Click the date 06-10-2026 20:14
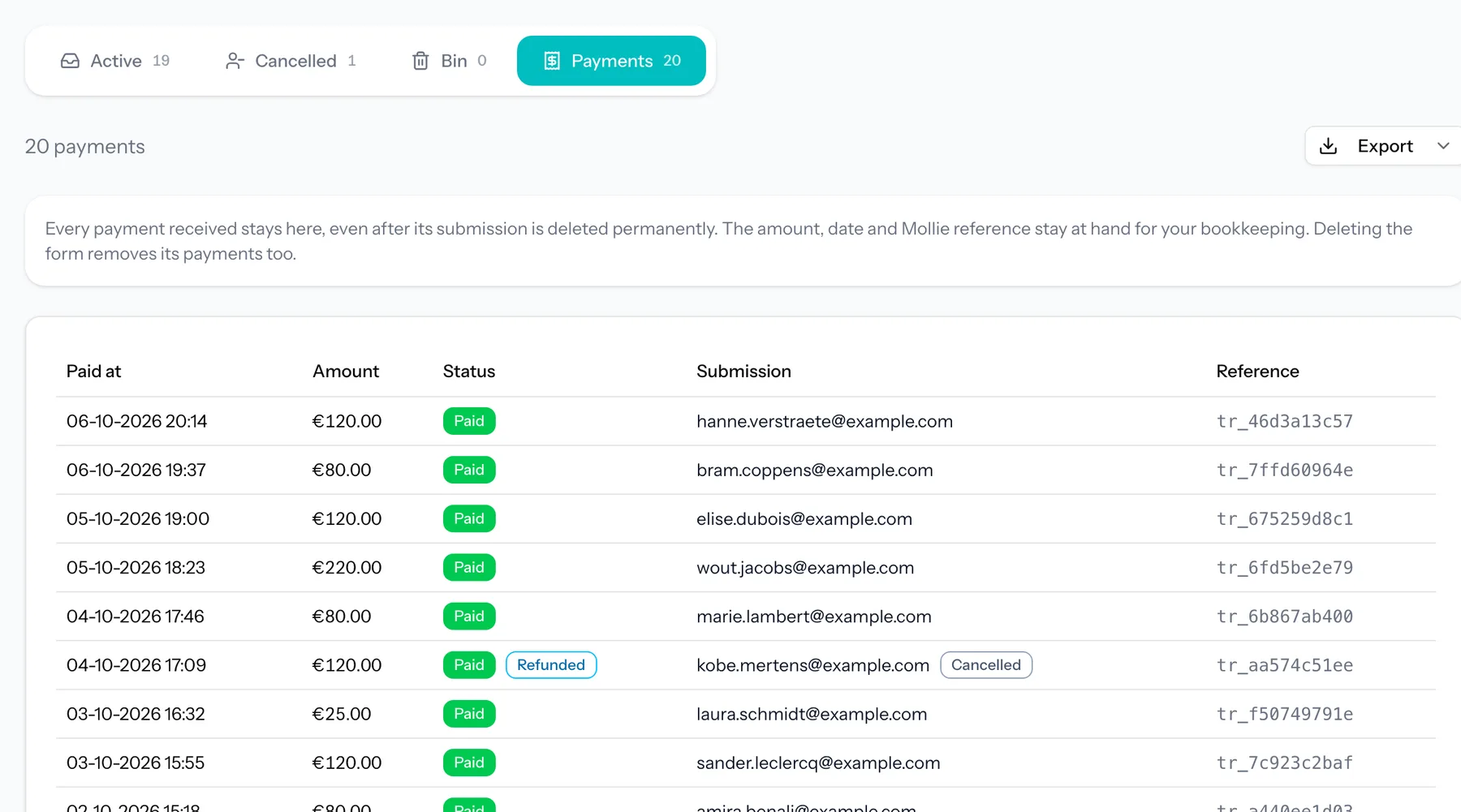Viewport: 1461px width, 812px height. (136, 421)
